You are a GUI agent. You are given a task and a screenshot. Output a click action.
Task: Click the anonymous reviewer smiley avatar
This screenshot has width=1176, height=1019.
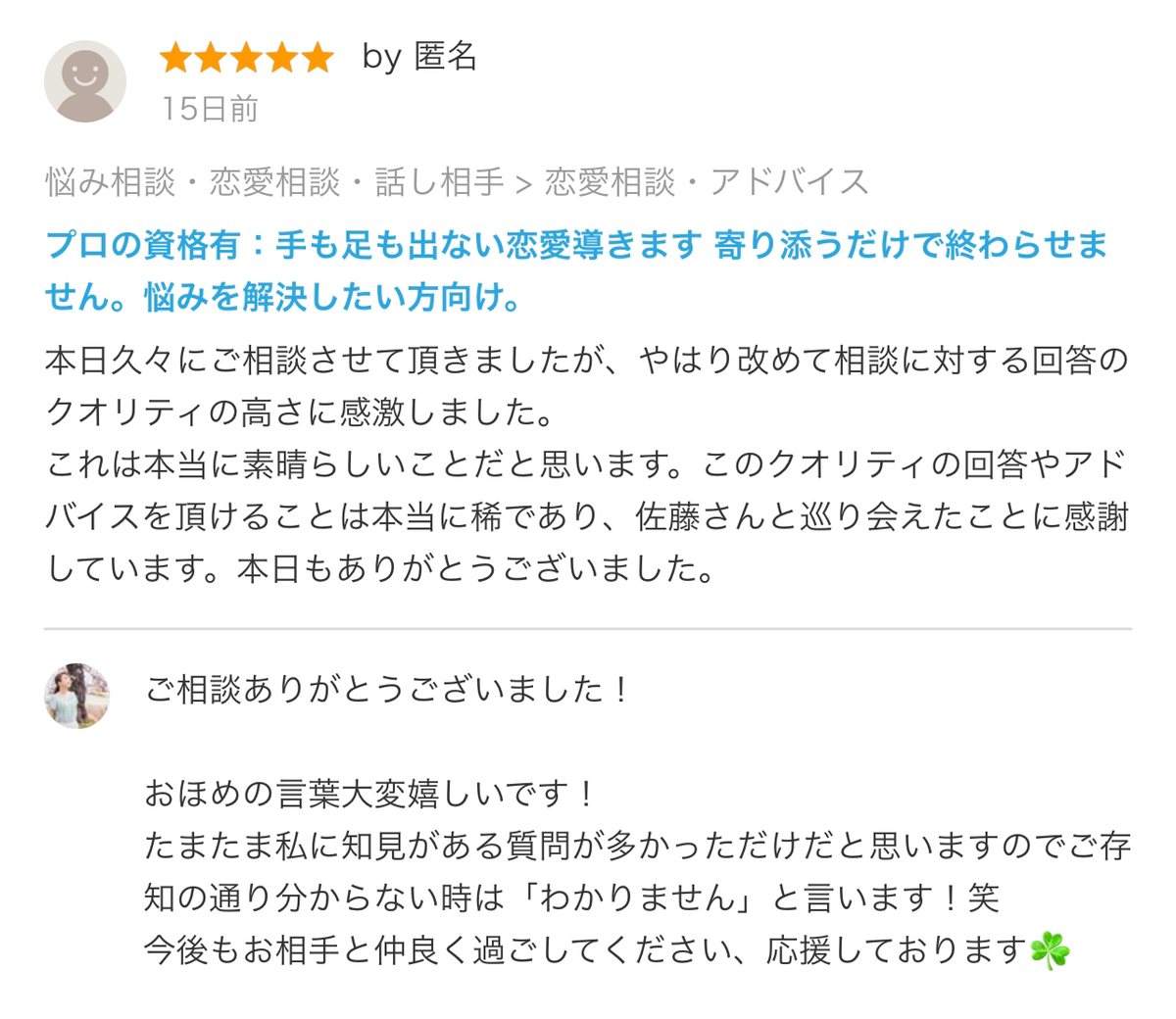click(85, 81)
